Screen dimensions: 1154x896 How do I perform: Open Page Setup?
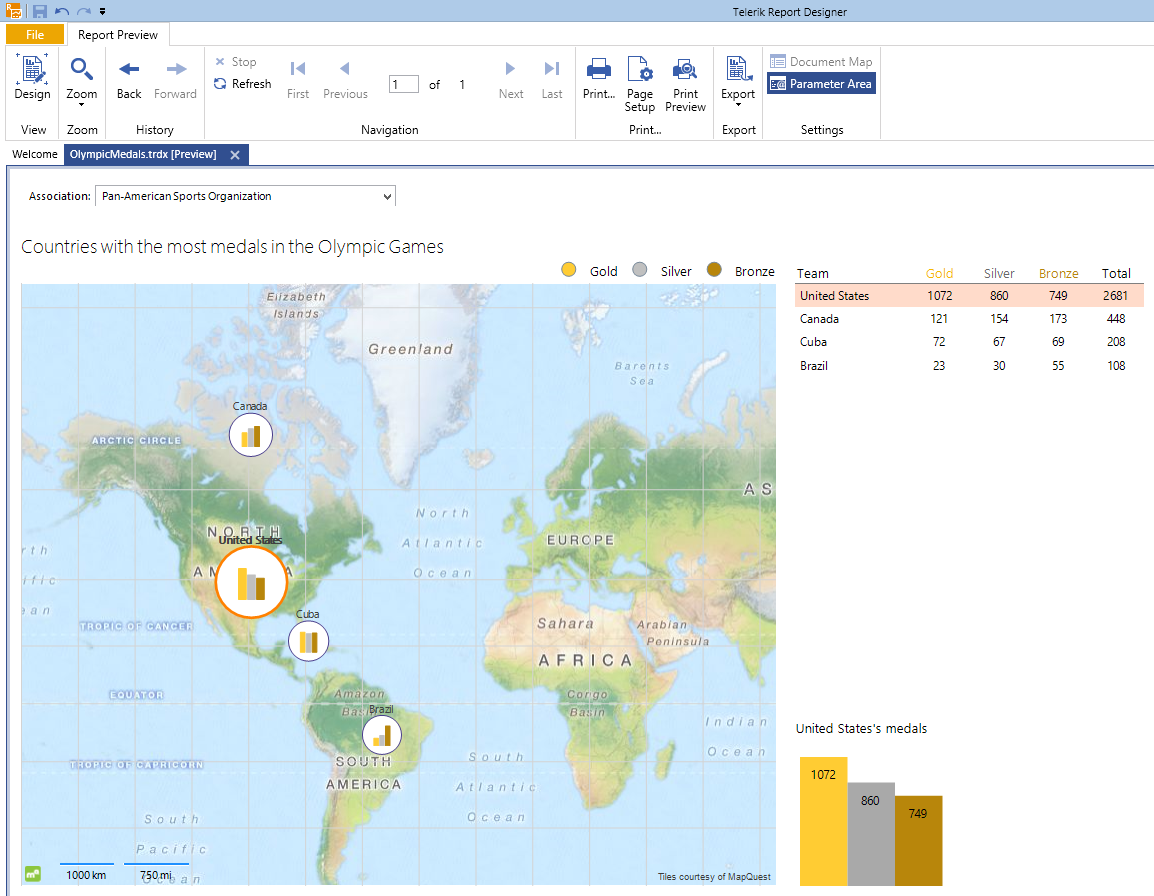[639, 80]
